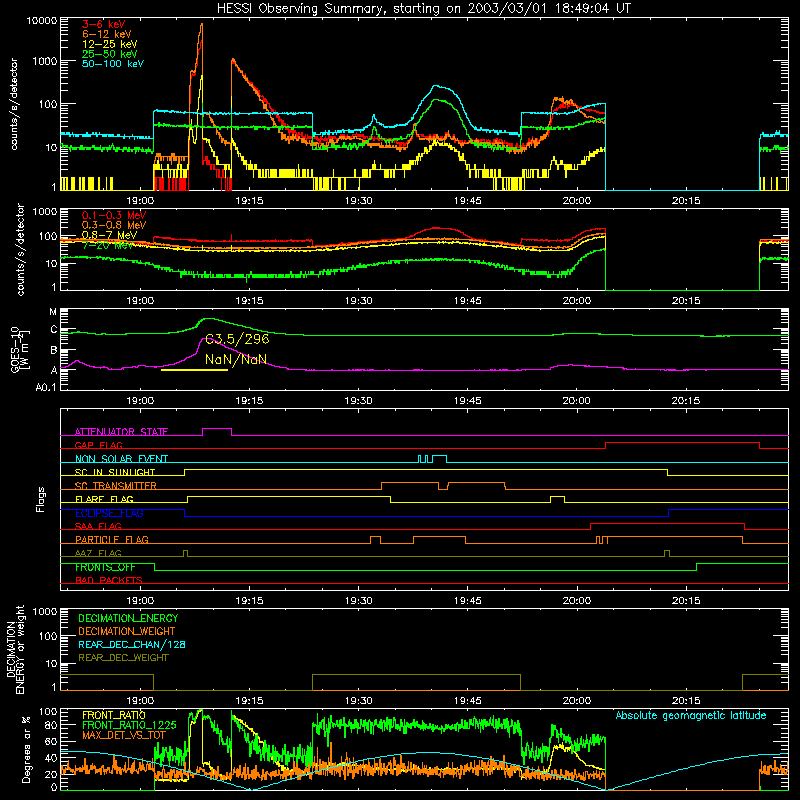Select the SC_IN_SUNLIGHT flag label
The height and width of the screenshot is (800, 800).
pos(115,472)
